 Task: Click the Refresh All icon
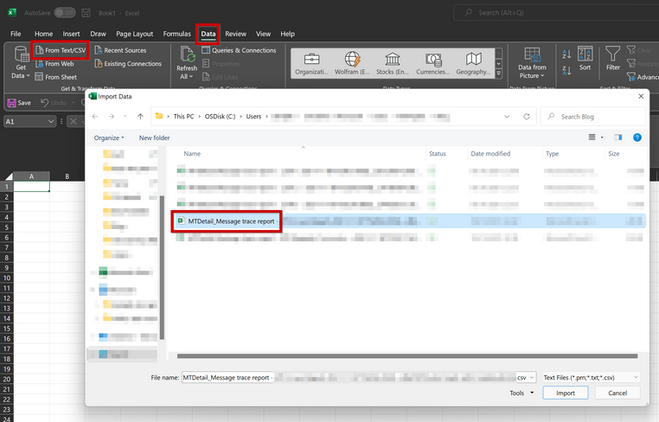pyautogui.click(x=187, y=55)
